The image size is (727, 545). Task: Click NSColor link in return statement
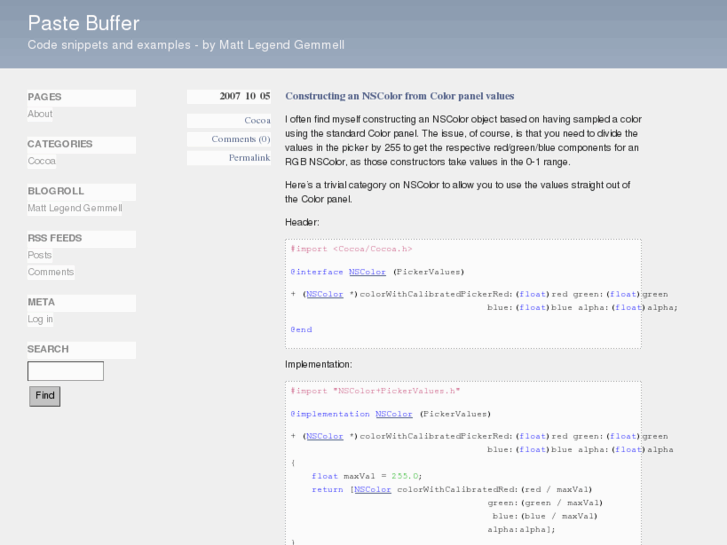click(373, 489)
